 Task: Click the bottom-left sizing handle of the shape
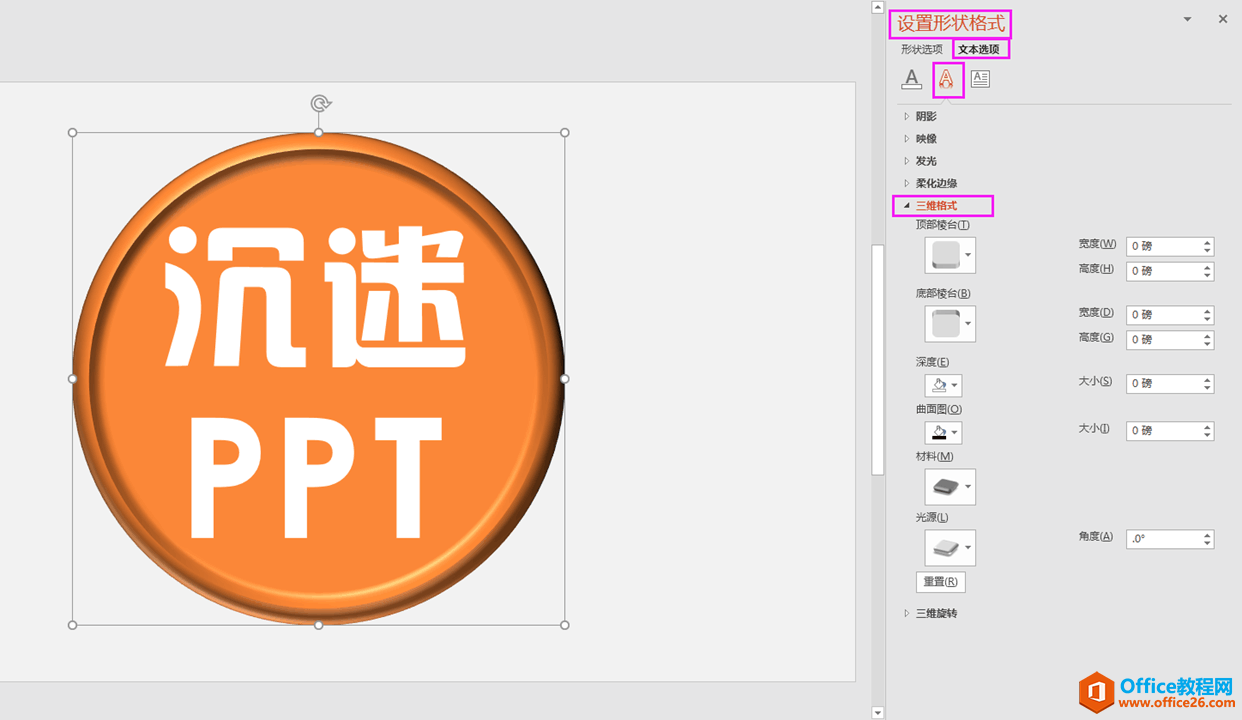(x=72, y=625)
